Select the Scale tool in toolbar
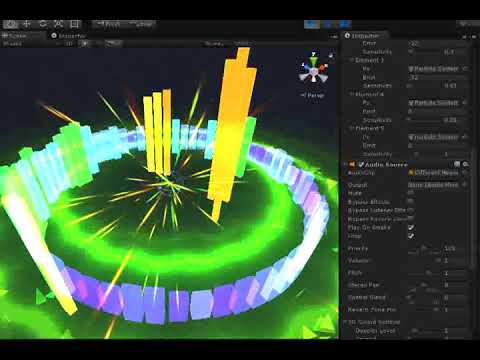Screen dimensions: 480x360 58,24
